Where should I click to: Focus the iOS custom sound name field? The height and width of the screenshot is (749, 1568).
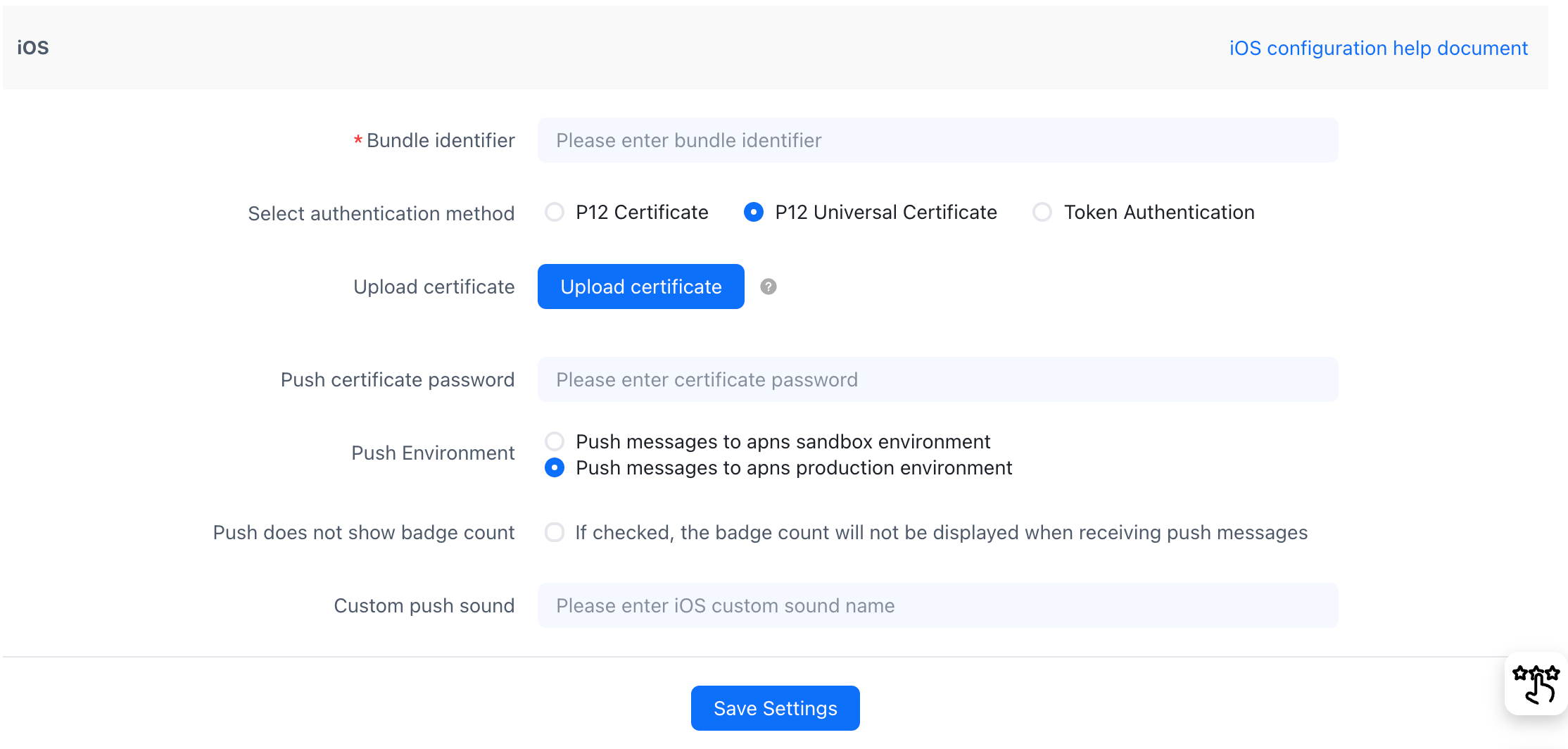937,605
